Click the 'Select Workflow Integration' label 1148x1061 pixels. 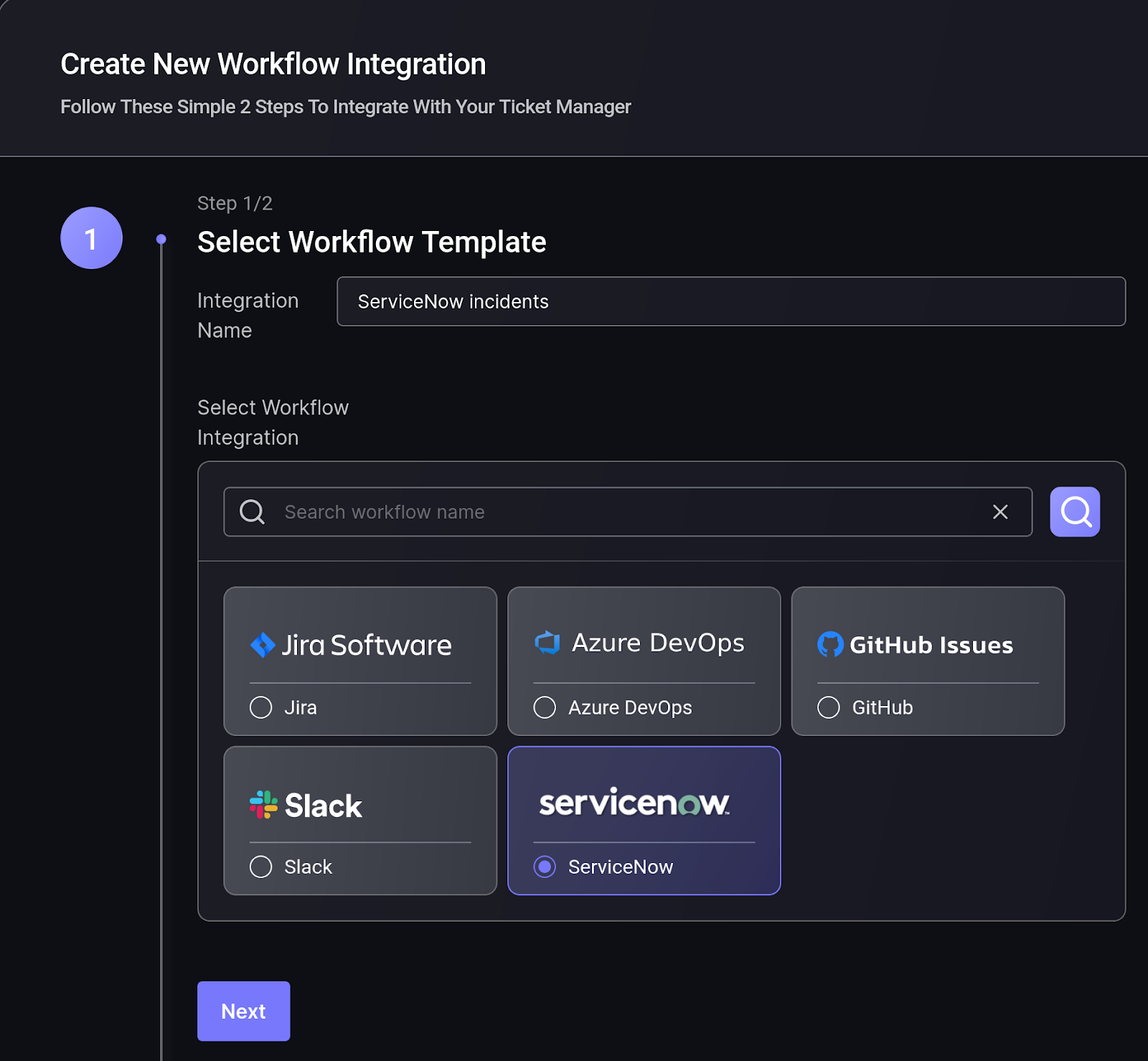[x=273, y=423]
